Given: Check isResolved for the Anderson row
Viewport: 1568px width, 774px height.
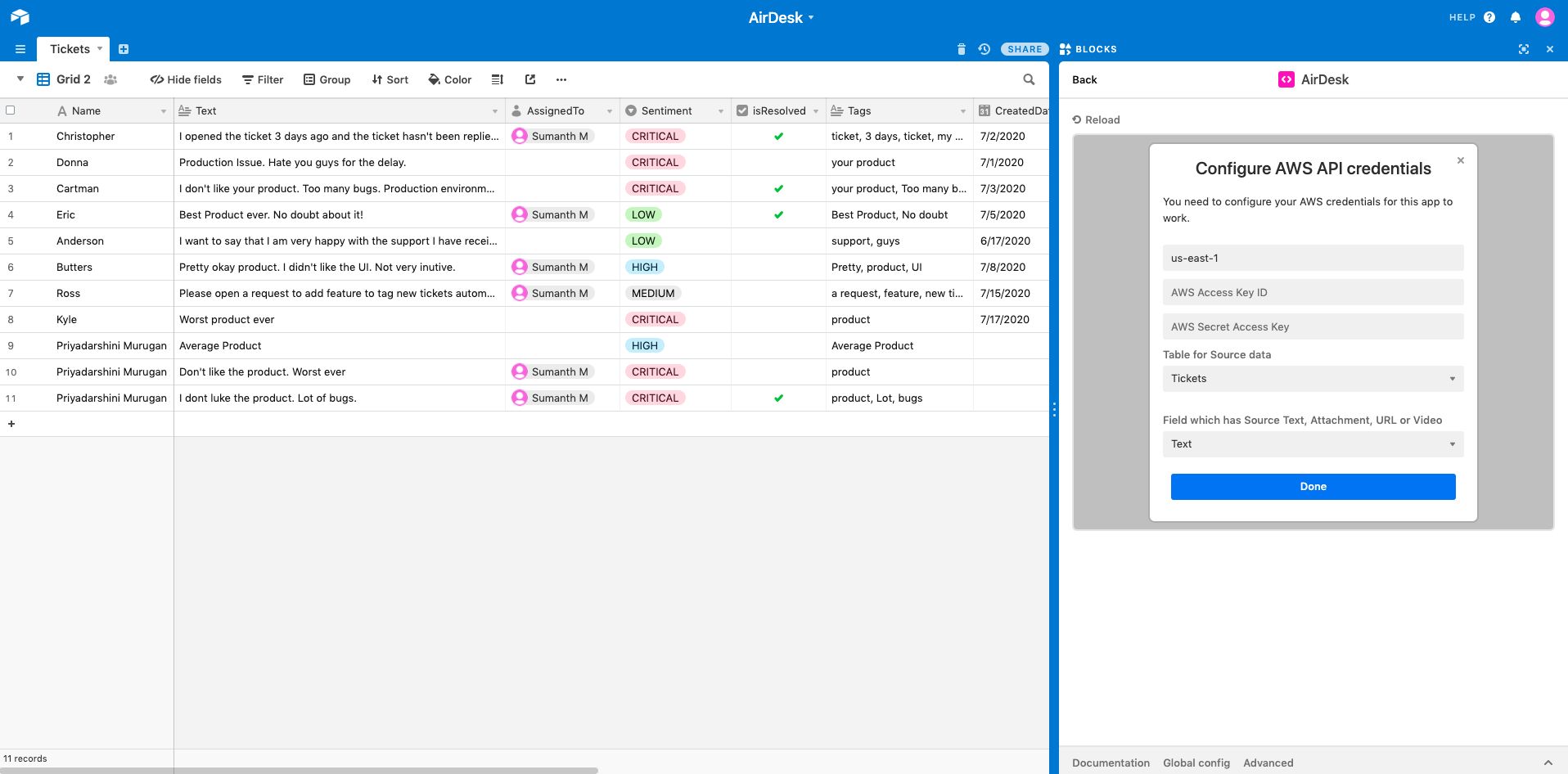Looking at the screenshot, I should (778, 241).
